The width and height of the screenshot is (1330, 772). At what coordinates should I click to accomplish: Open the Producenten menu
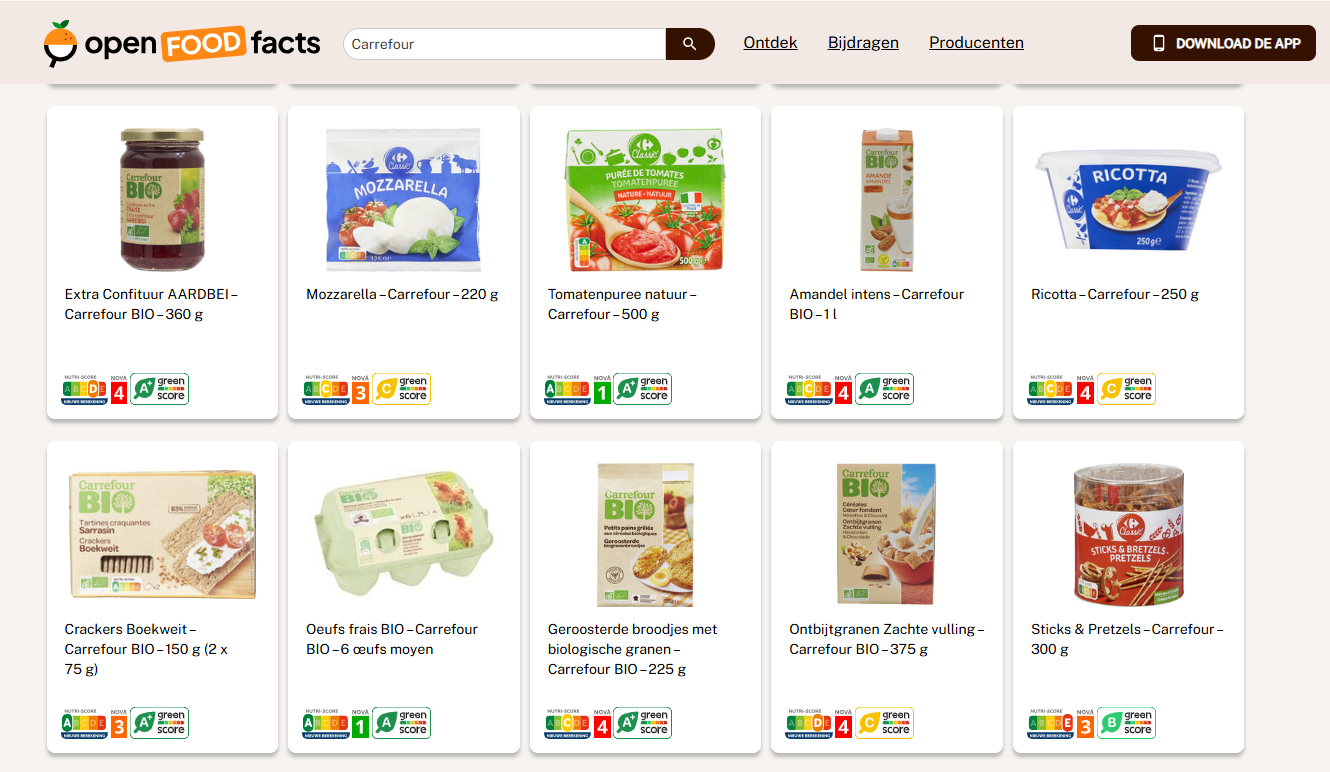click(x=976, y=43)
